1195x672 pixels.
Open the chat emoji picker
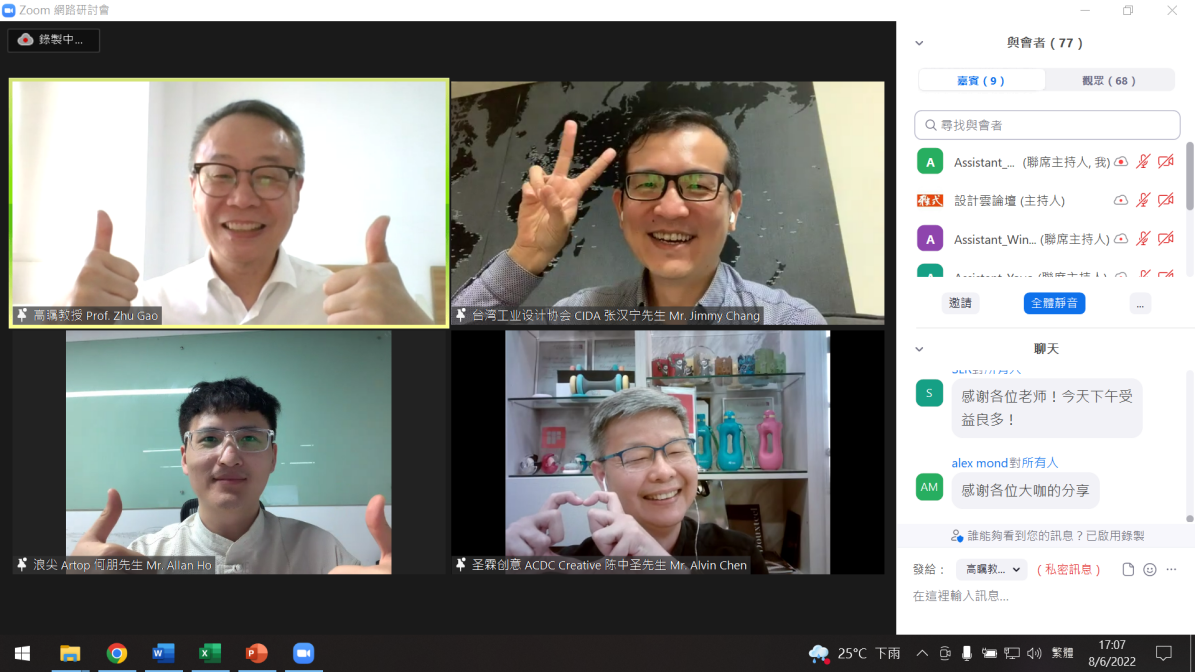pos(1150,570)
